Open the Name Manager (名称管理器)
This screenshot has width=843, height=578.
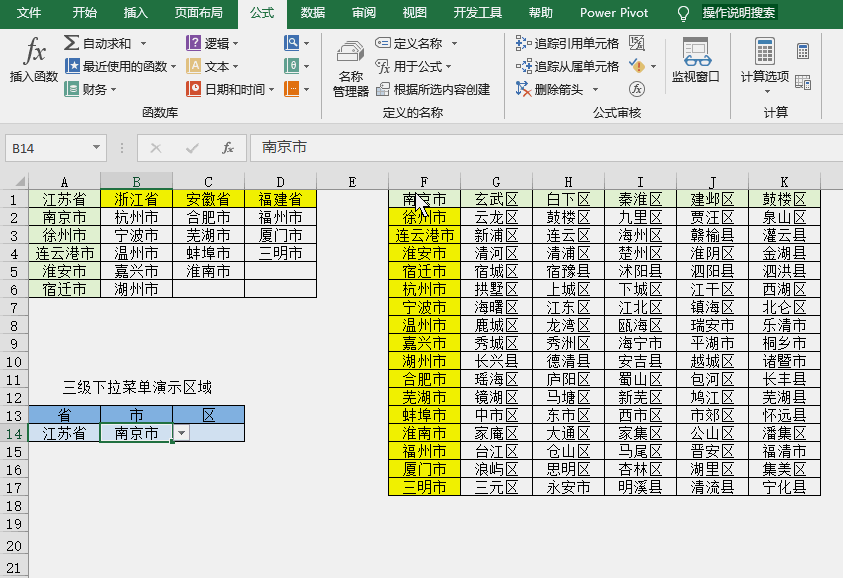(x=349, y=70)
